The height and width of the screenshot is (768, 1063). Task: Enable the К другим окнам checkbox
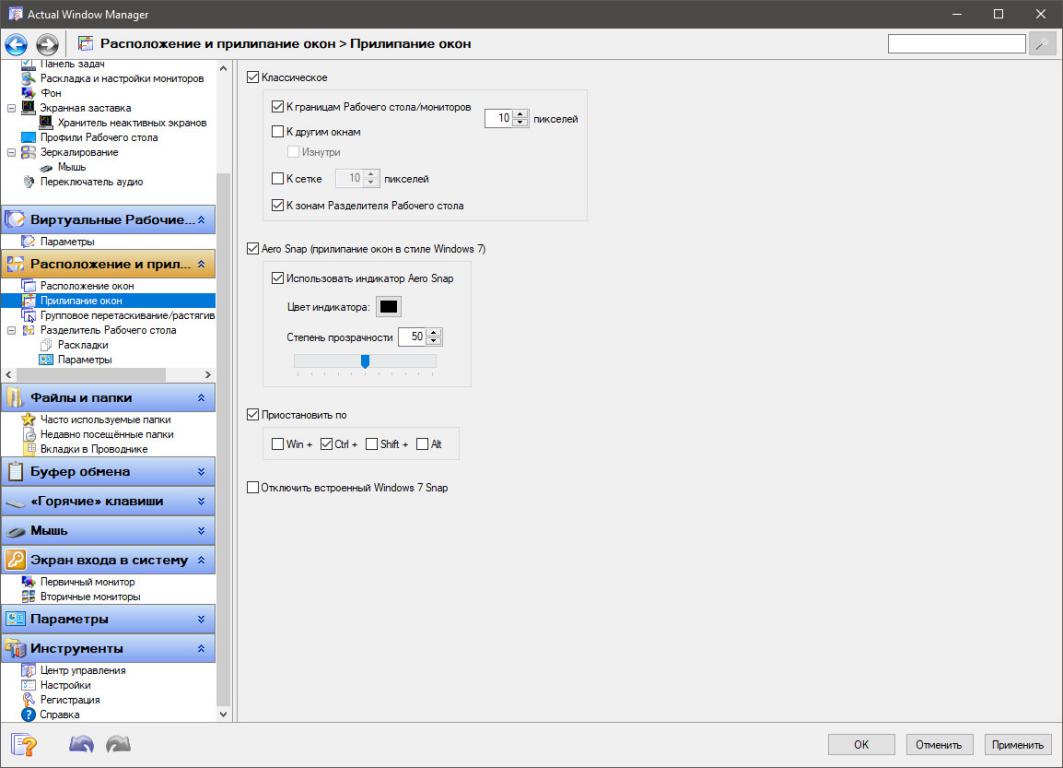tap(278, 131)
